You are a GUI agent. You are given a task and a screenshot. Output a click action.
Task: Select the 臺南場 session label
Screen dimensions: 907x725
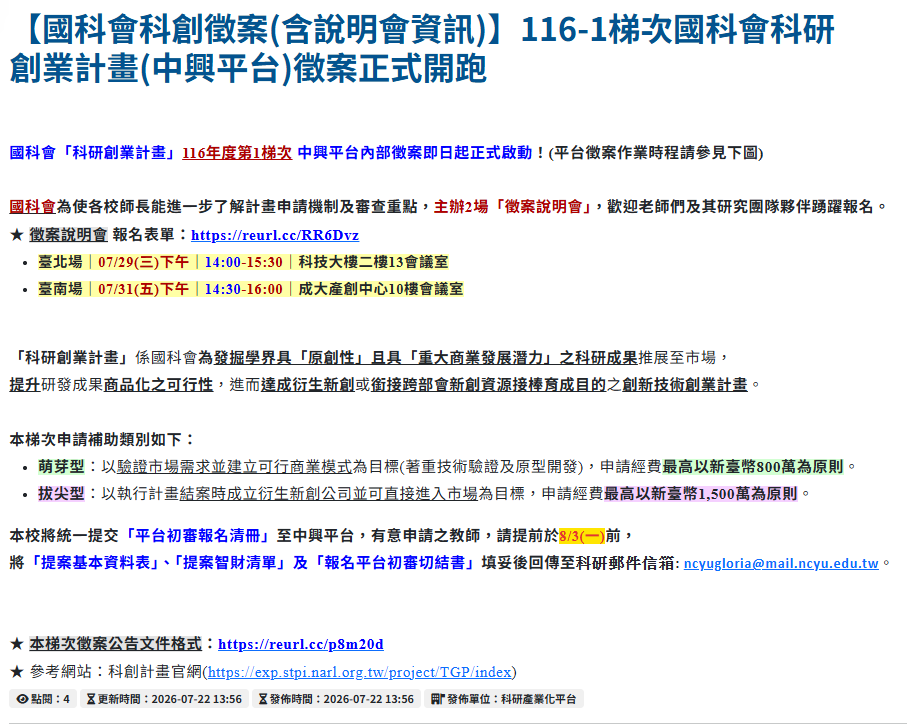(60, 289)
